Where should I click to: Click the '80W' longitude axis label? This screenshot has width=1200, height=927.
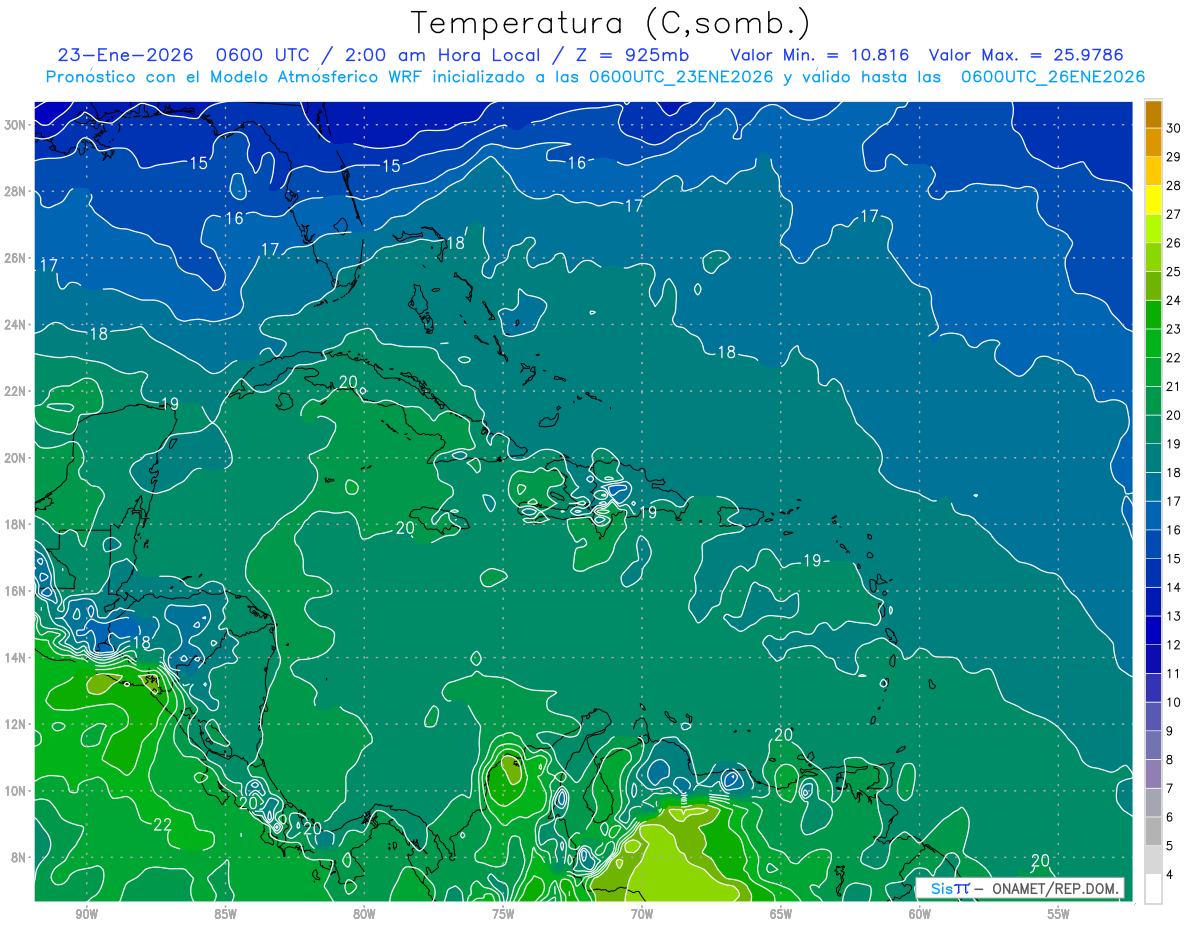(364, 914)
